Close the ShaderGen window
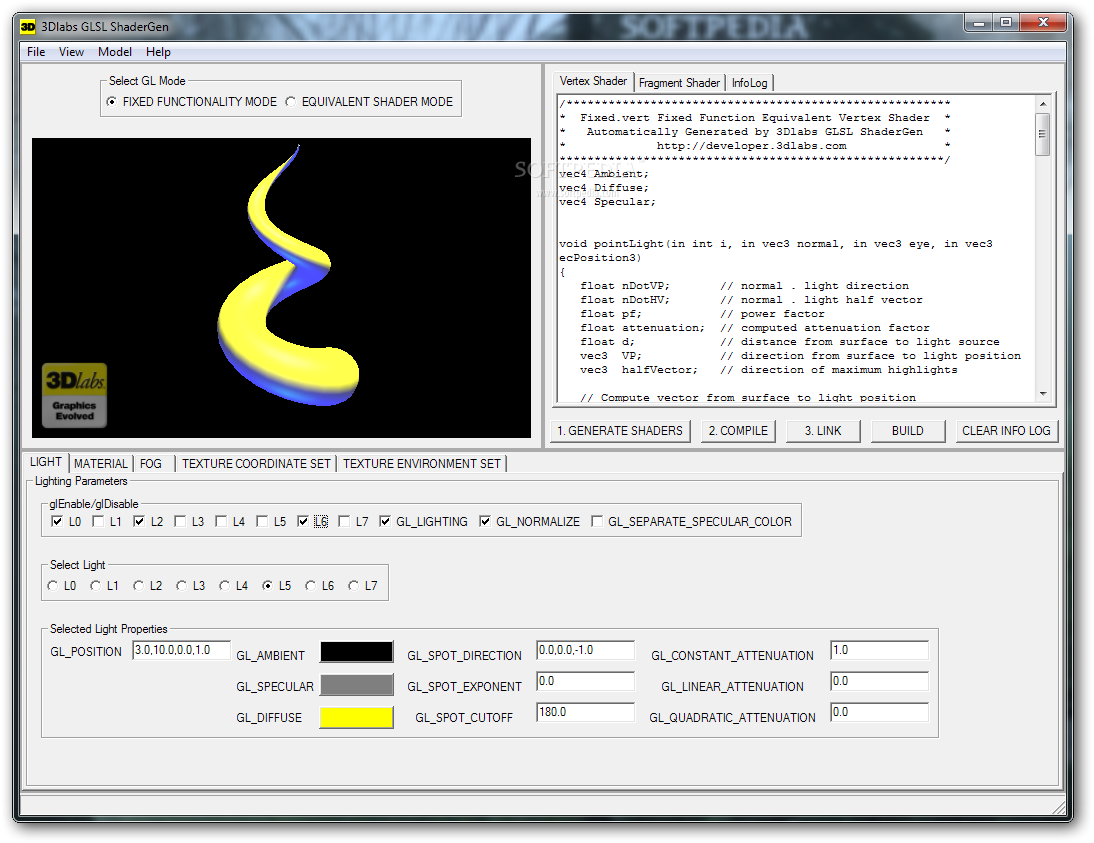Image resolution: width=1094 pixels, height=843 pixels. (1043, 23)
